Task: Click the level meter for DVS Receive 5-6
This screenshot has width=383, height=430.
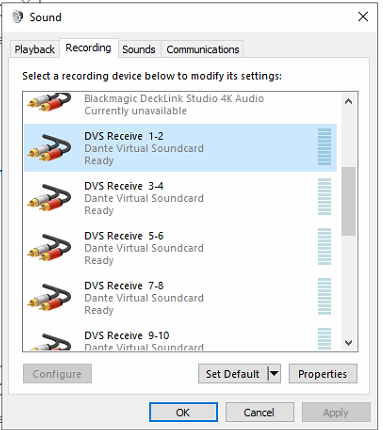Action: [324, 247]
